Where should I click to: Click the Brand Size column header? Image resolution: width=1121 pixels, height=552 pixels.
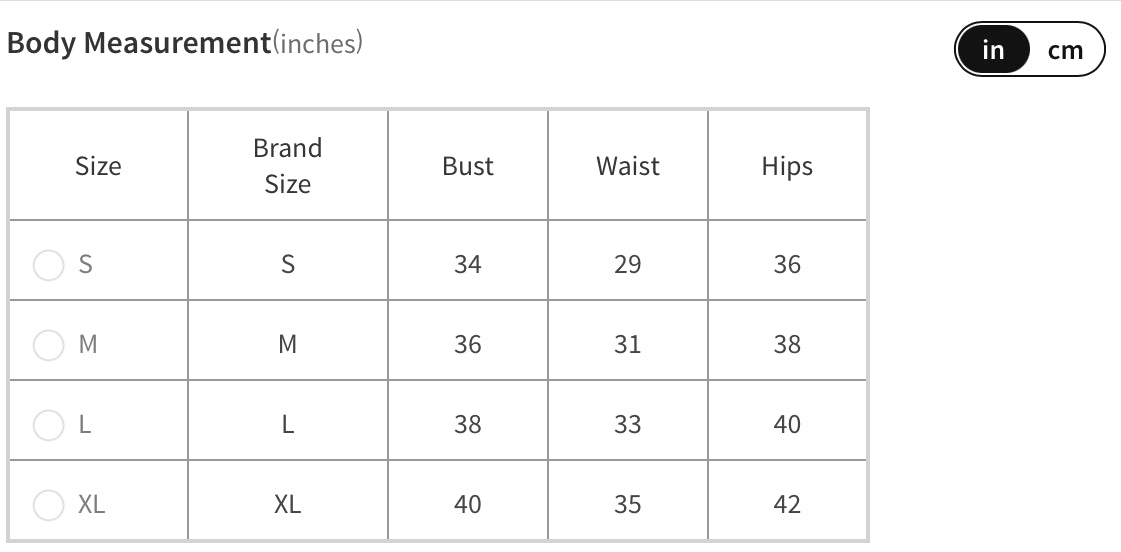287,166
